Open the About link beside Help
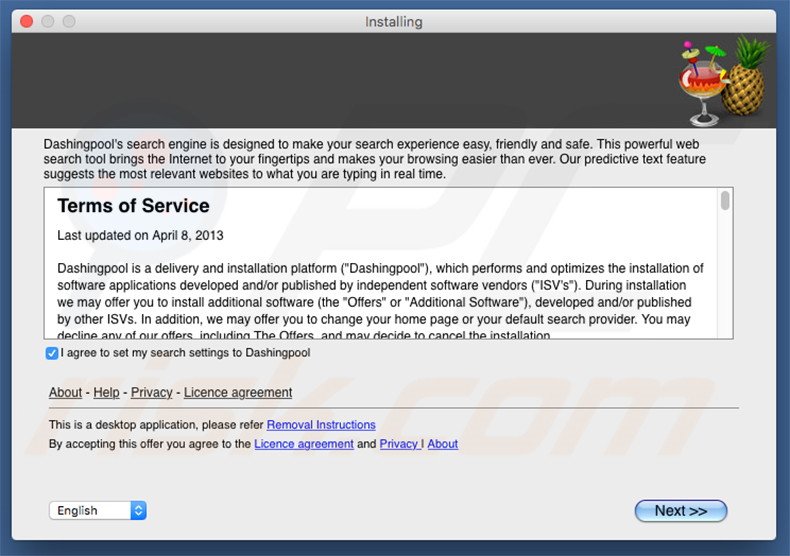The width and height of the screenshot is (790, 556). (x=65, y=392)
